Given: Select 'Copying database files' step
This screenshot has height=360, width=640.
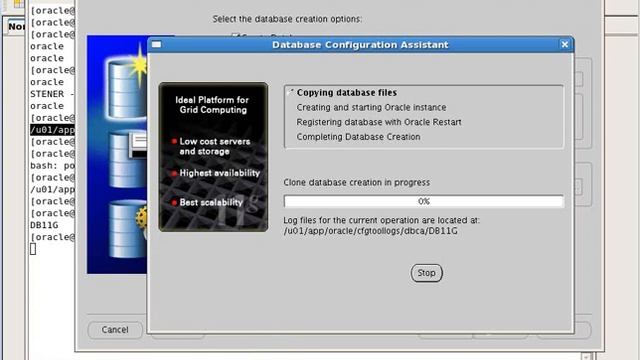Looking at the screenshot, I should click(x=347, y=93).
